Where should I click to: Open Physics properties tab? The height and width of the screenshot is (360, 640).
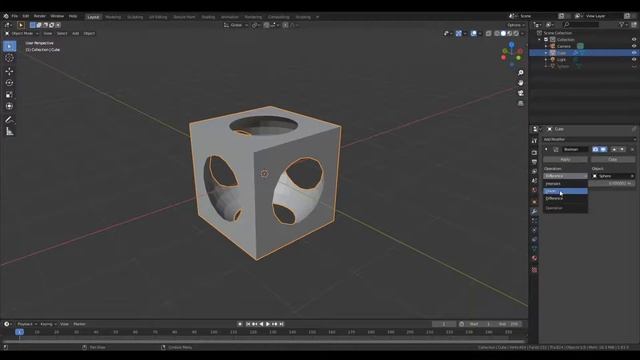click(x=534, y=230)
